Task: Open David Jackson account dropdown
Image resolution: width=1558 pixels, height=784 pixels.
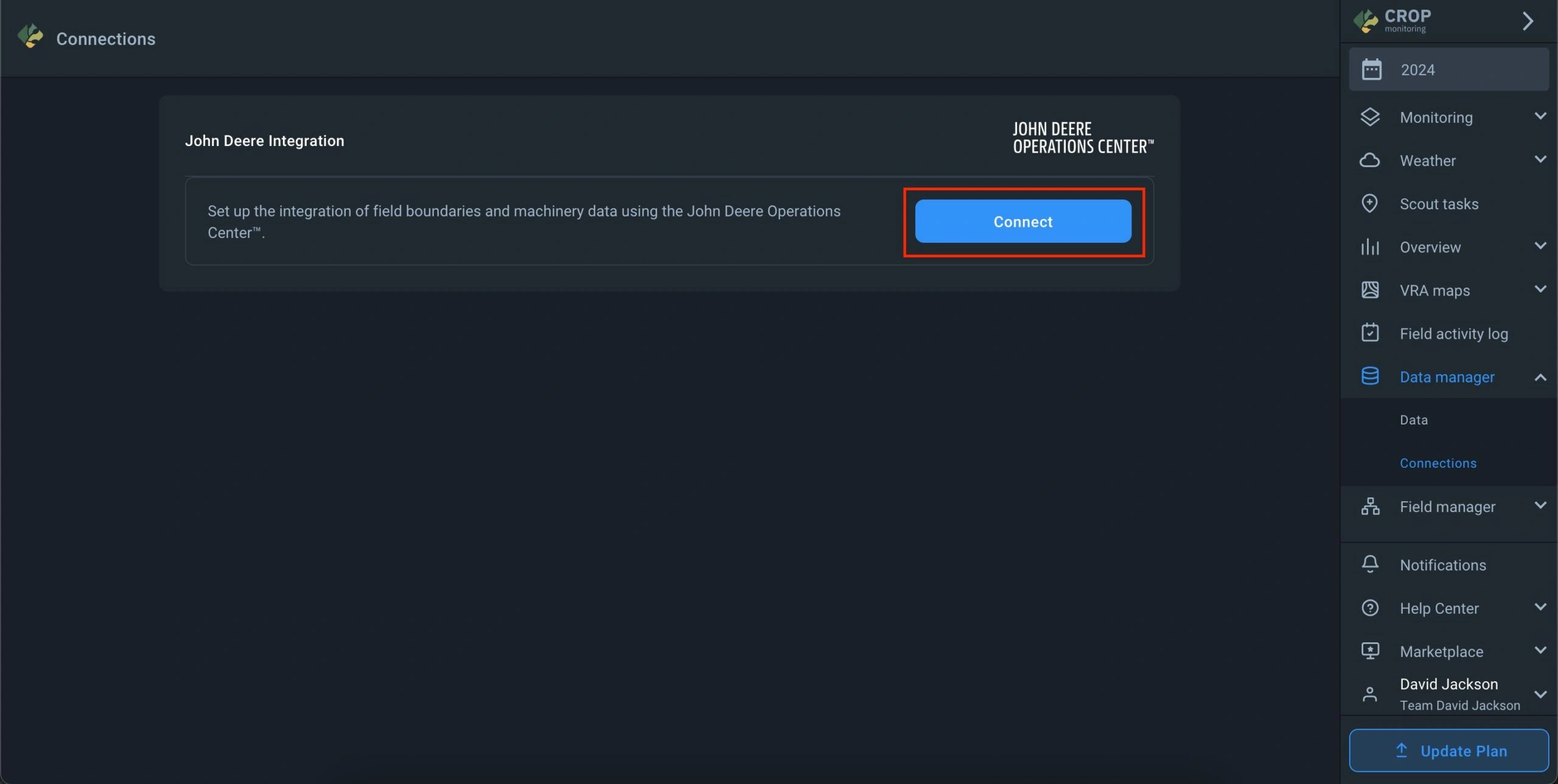Action: coord(1540,694)
